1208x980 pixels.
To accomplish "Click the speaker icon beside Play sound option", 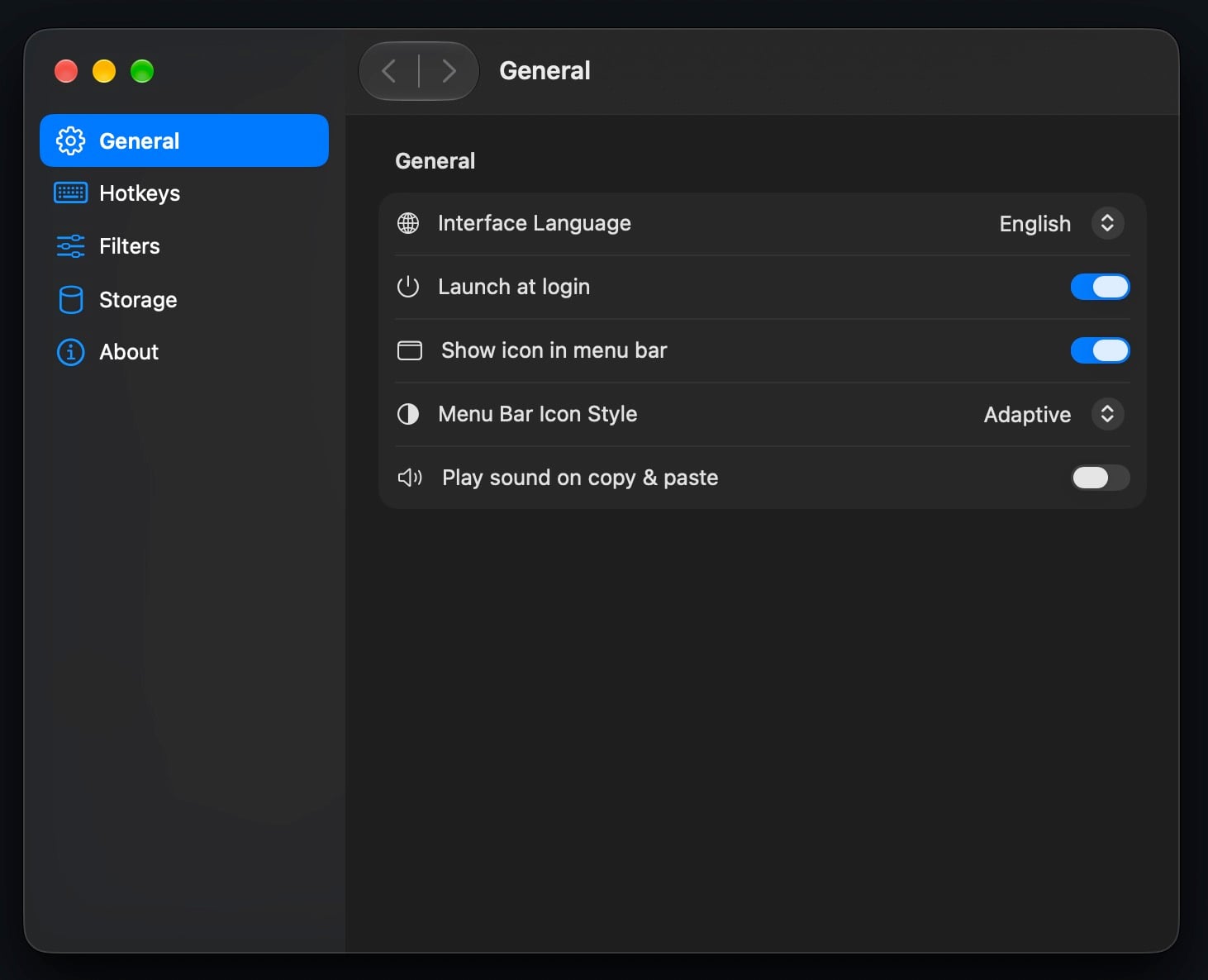I will [x=410, y=478].
